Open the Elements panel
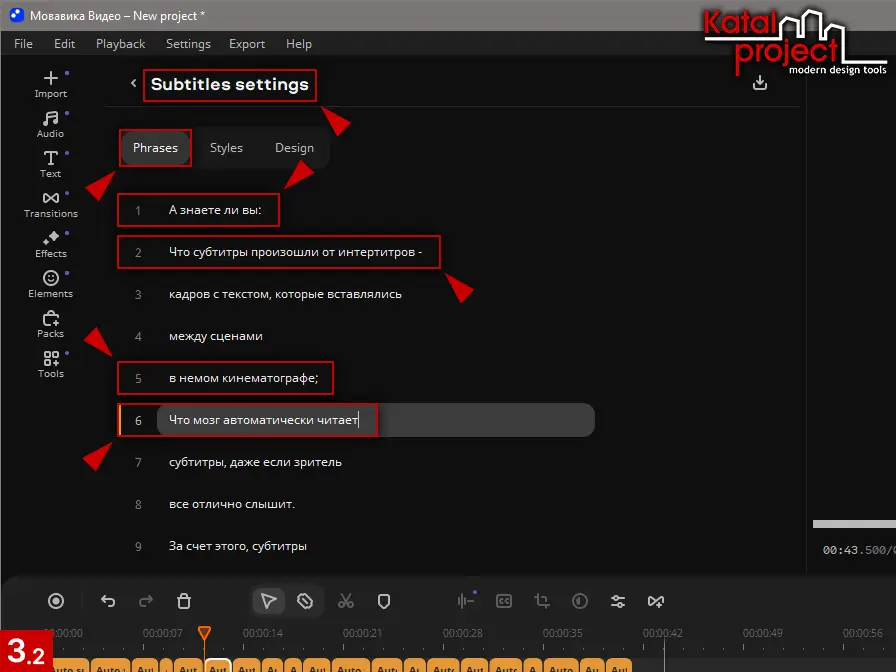896x672 pixels. (x=50, y=283)
